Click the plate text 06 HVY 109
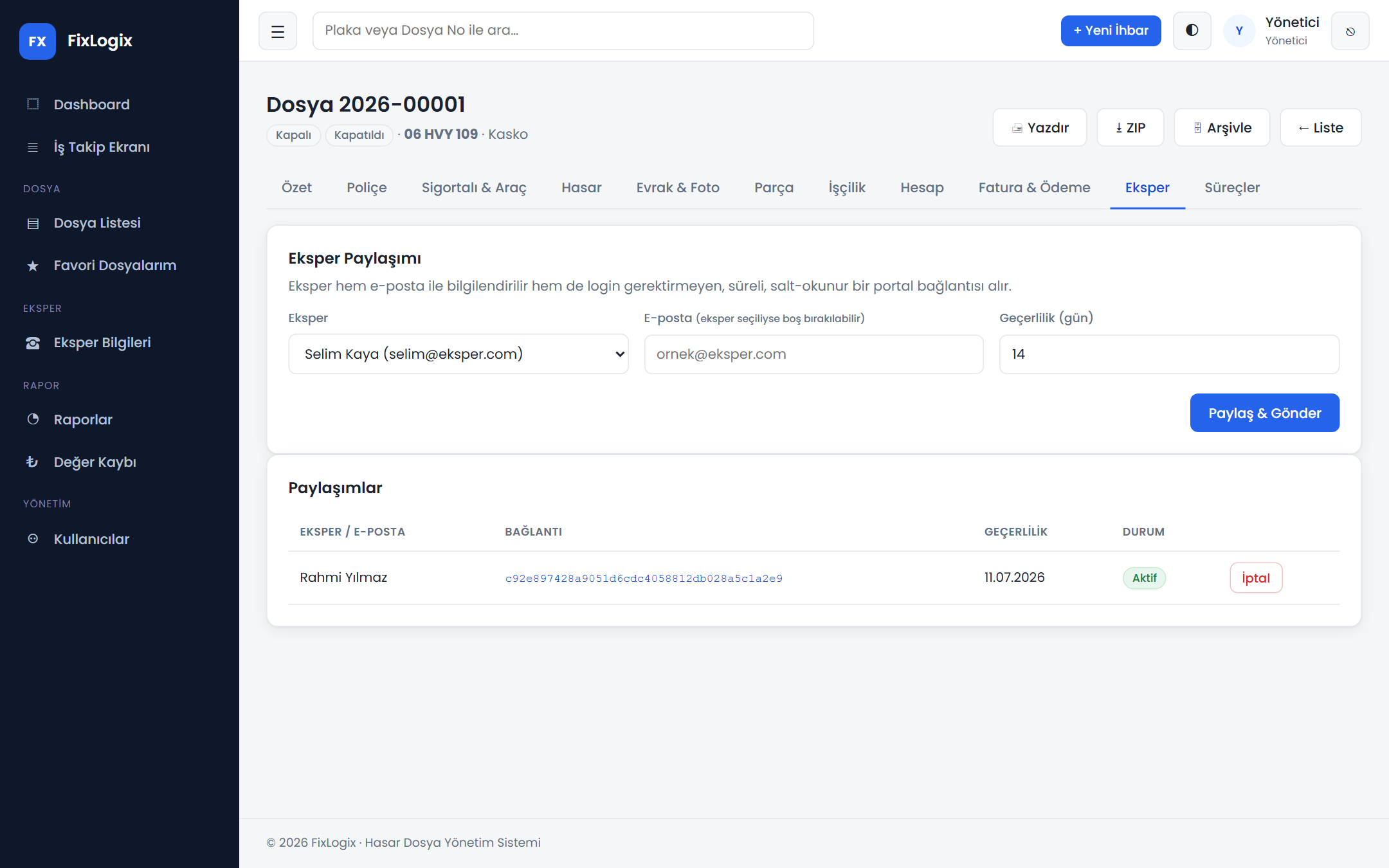 coord(440,134)
